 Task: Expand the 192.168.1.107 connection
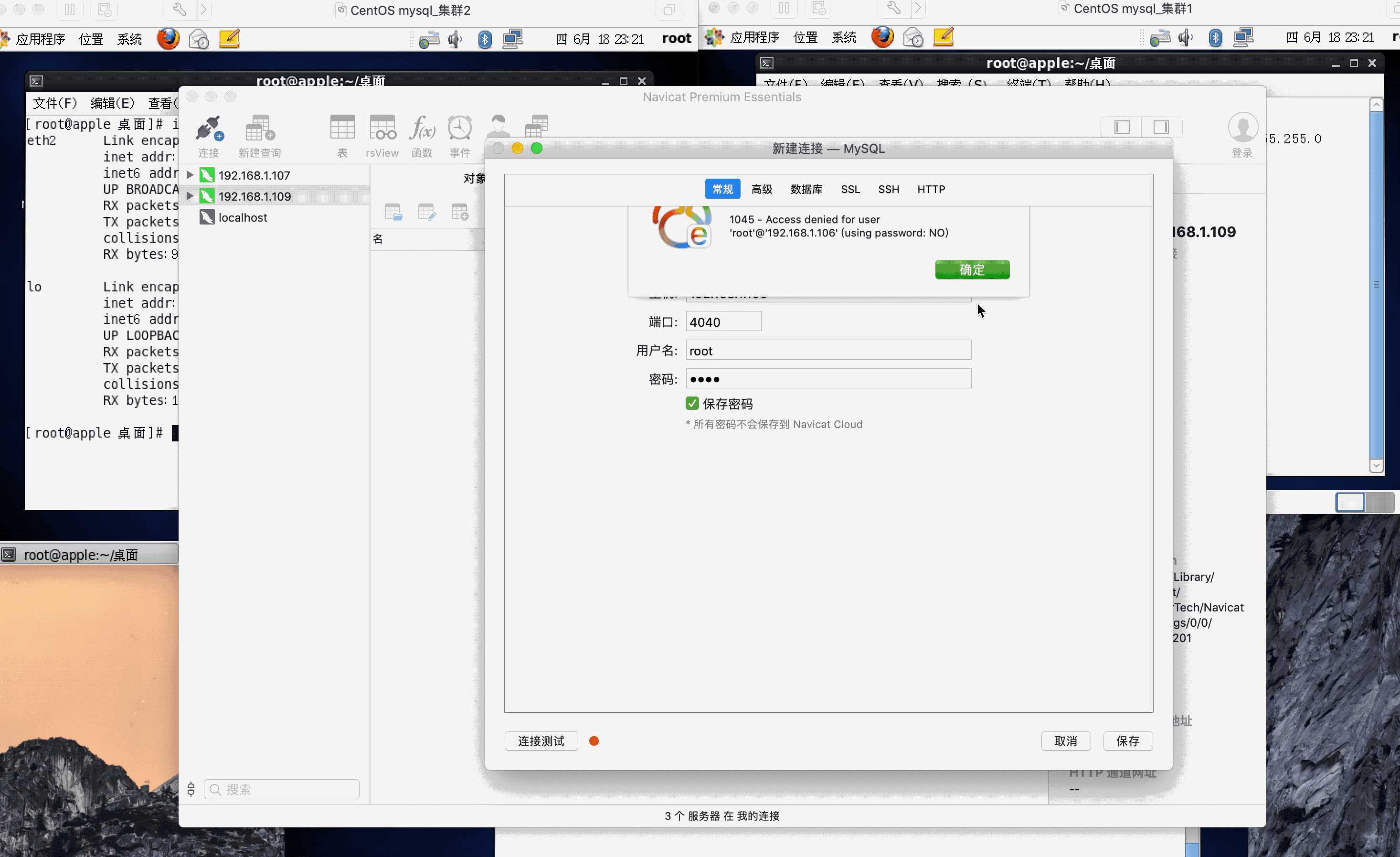190,175
